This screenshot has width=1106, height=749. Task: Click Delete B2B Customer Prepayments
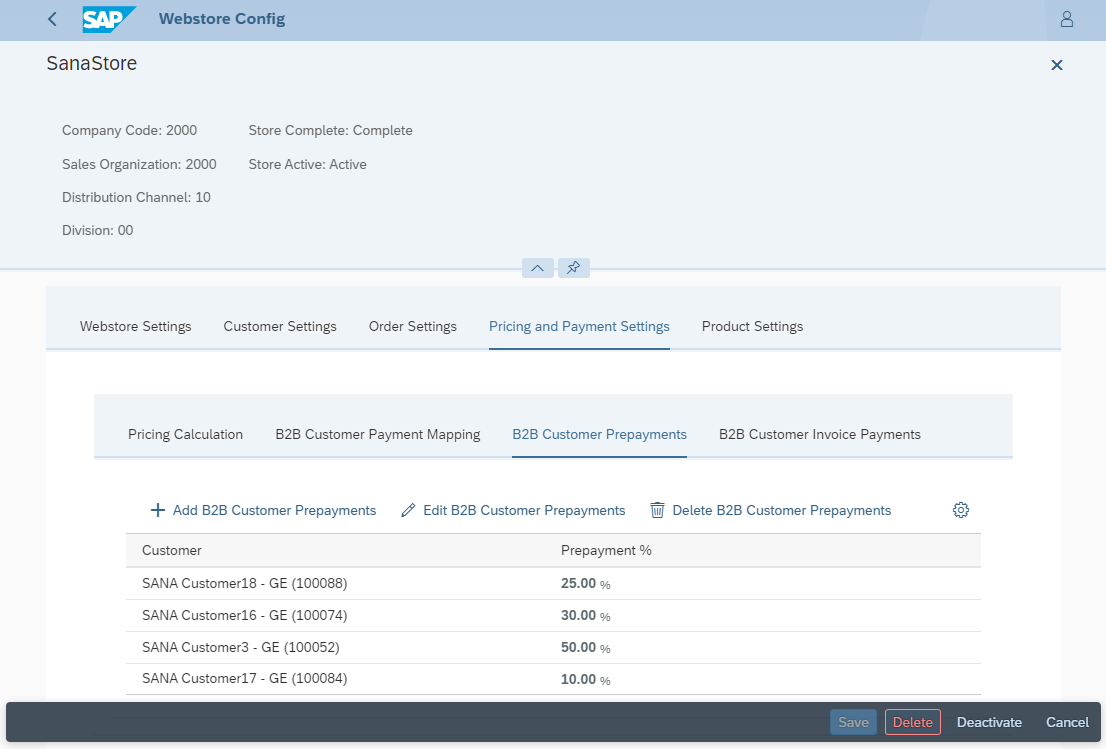[770, 510]
